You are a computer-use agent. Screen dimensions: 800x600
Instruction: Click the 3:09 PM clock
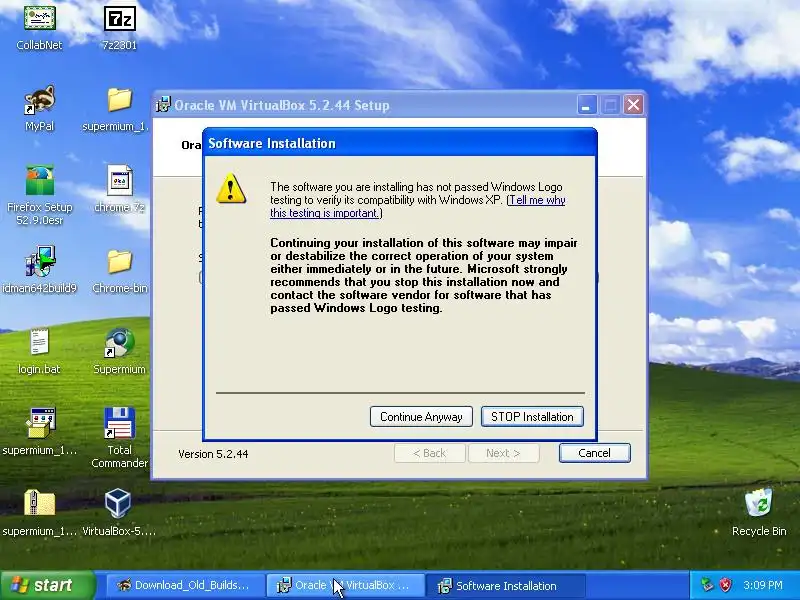pos(763,585)
